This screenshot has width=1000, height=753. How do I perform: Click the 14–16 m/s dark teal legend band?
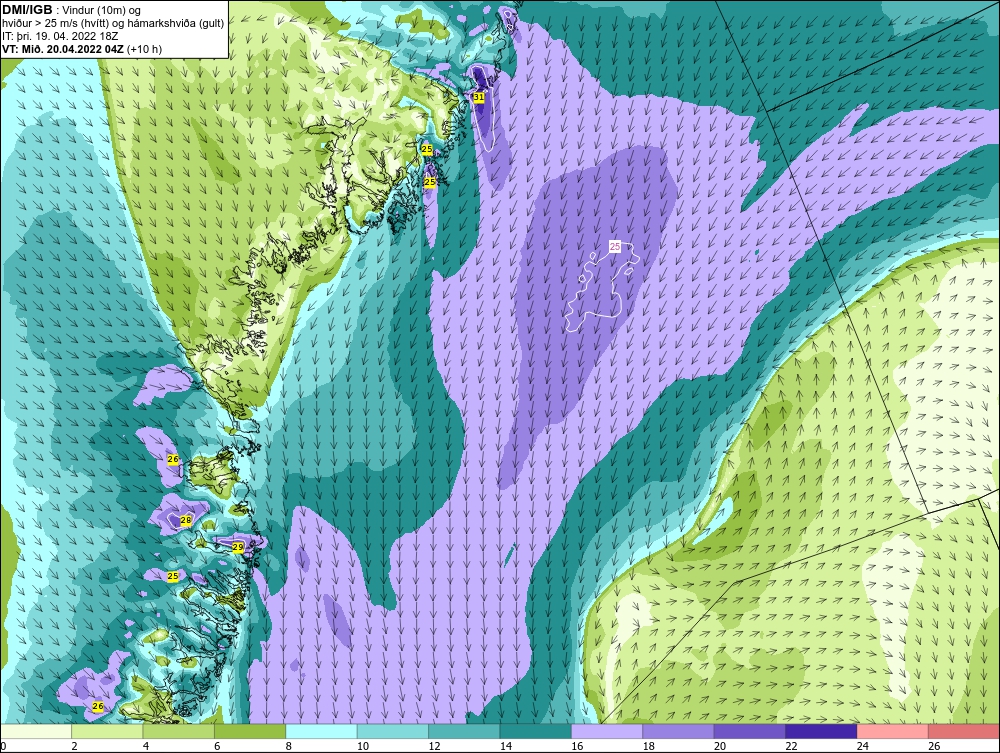tap(536, 731)
